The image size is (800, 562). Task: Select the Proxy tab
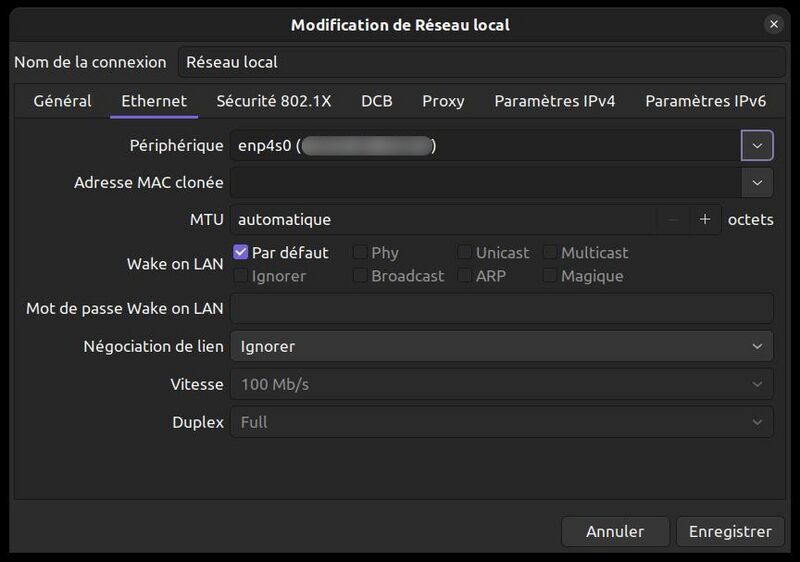(443, 101)
